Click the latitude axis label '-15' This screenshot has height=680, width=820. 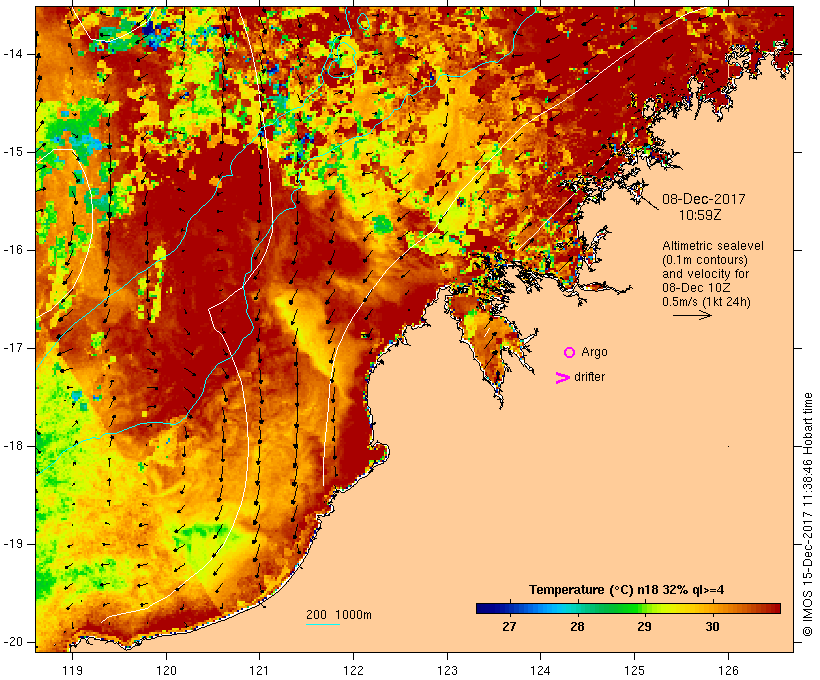point(13,152)
